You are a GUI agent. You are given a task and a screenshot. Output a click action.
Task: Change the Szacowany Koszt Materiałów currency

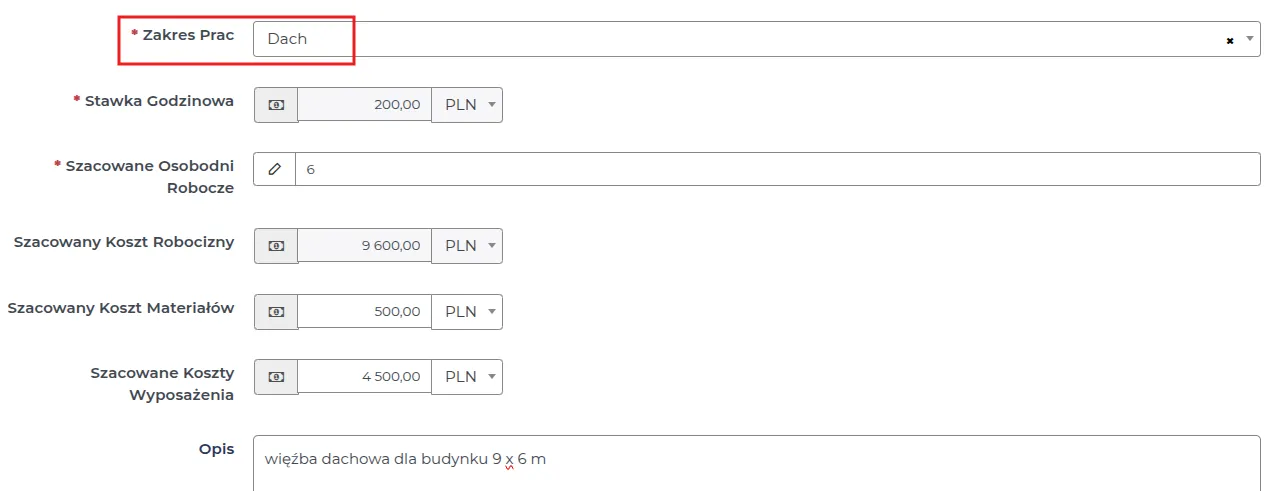[467, 312]
